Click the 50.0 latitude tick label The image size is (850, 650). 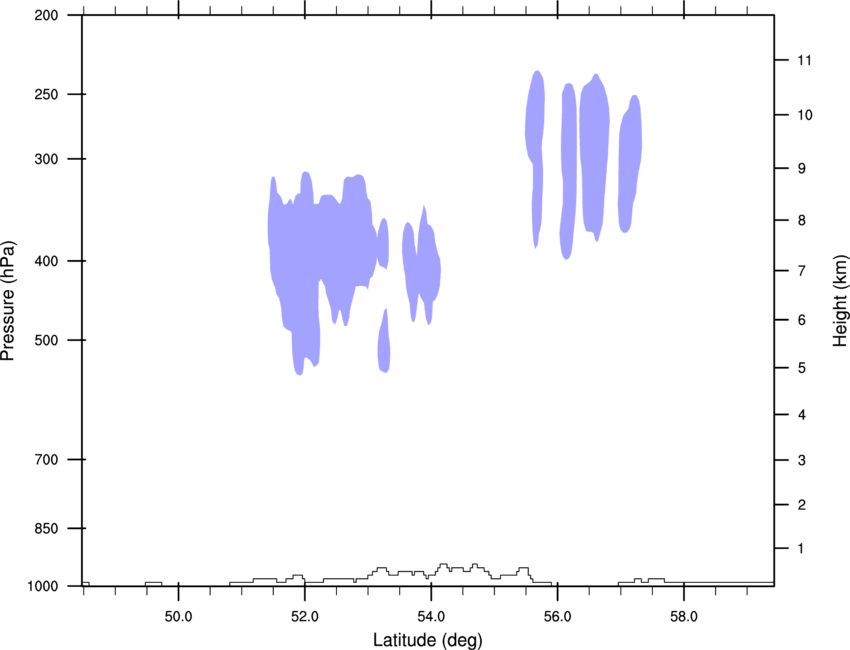[x=178, y=617]
